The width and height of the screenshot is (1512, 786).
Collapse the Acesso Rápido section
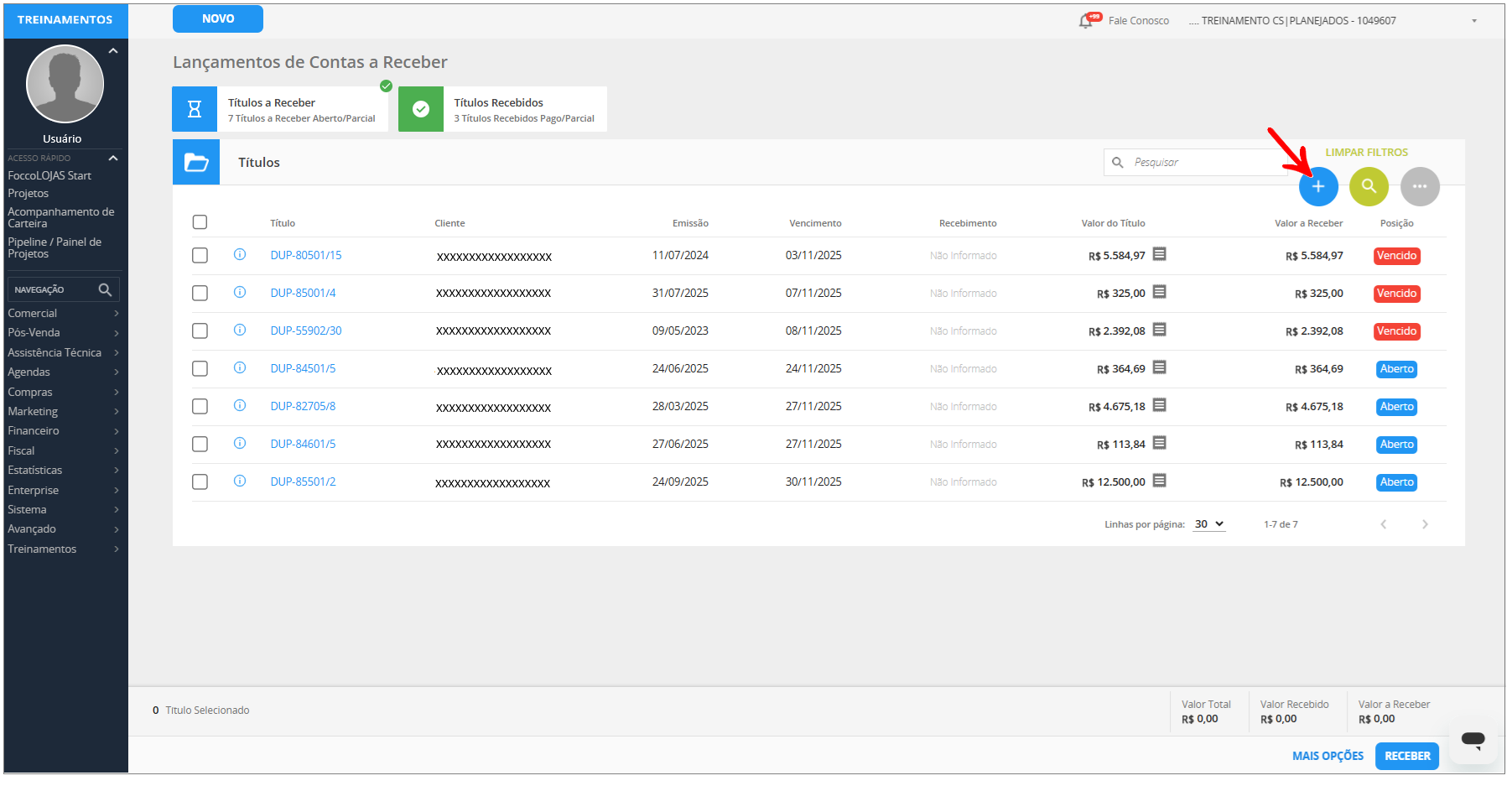click(x=113, y=158)
